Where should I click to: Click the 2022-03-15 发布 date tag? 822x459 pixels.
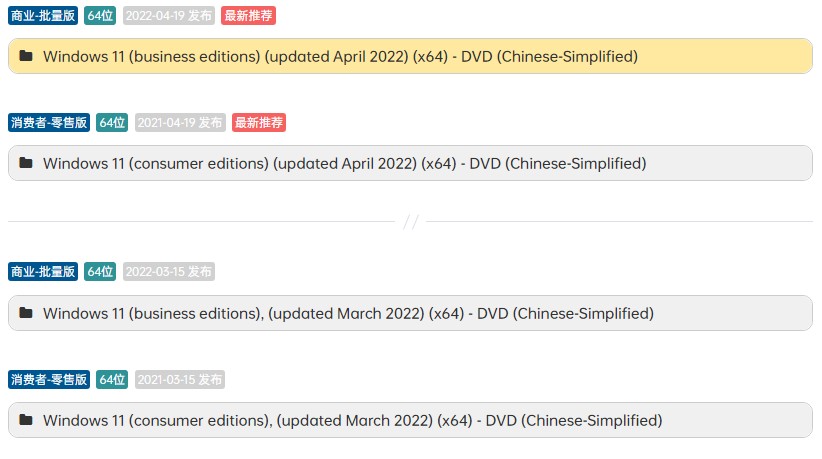168,272
